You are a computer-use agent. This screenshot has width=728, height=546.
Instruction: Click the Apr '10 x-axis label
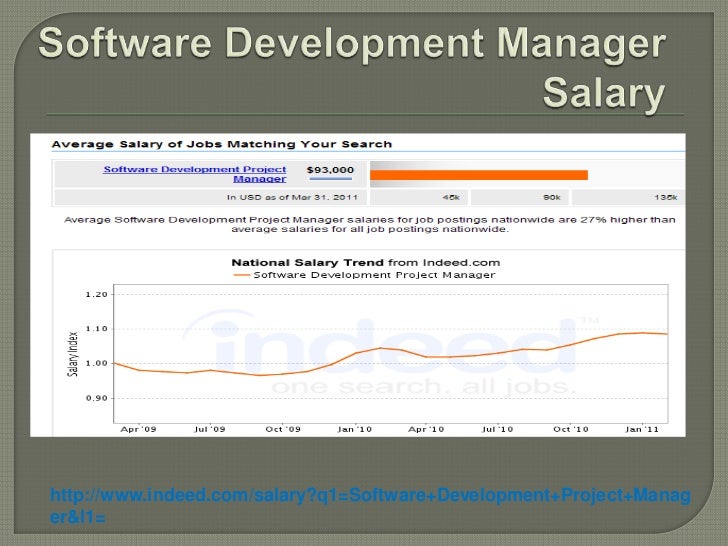click(426, 429)
